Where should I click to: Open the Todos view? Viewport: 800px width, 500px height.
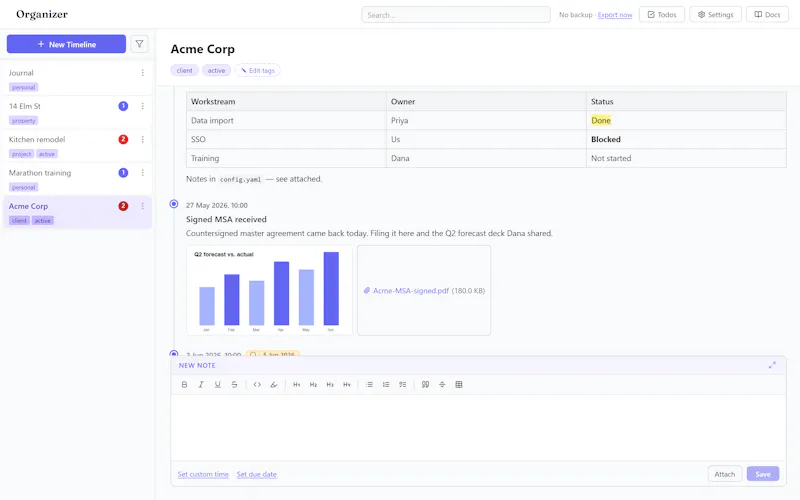click(x=662, y=15)
